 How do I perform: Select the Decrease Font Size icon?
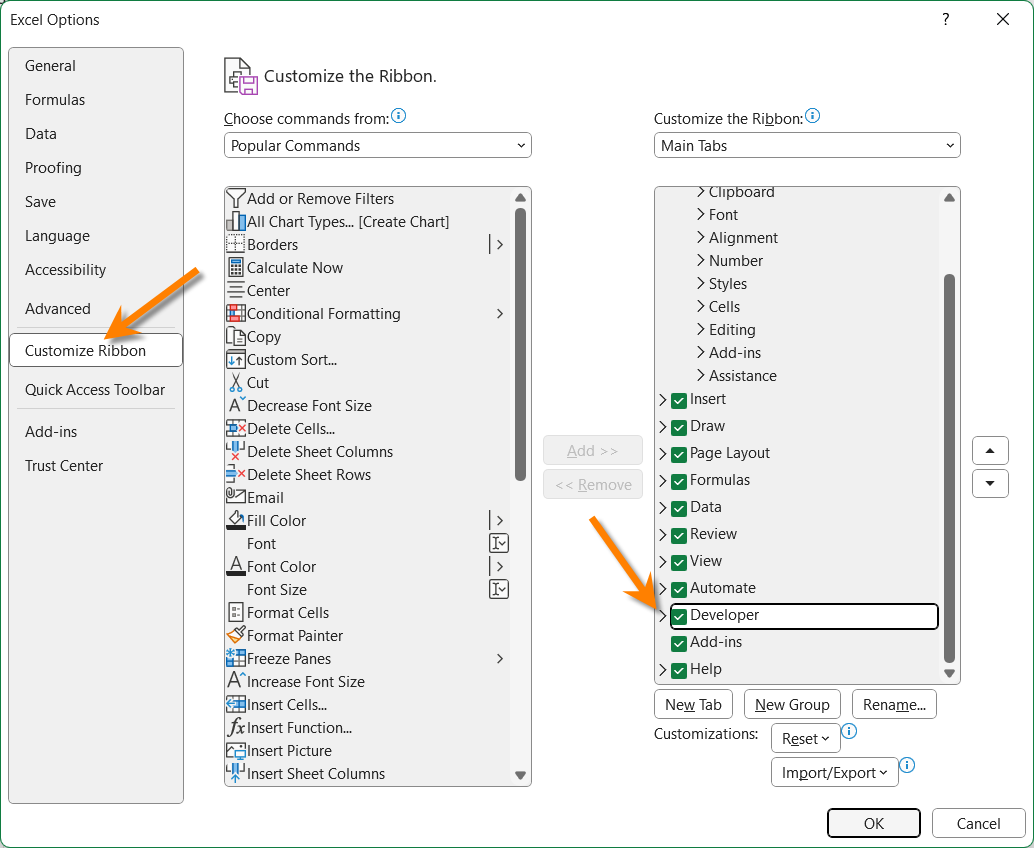click(x=235, y=406)
